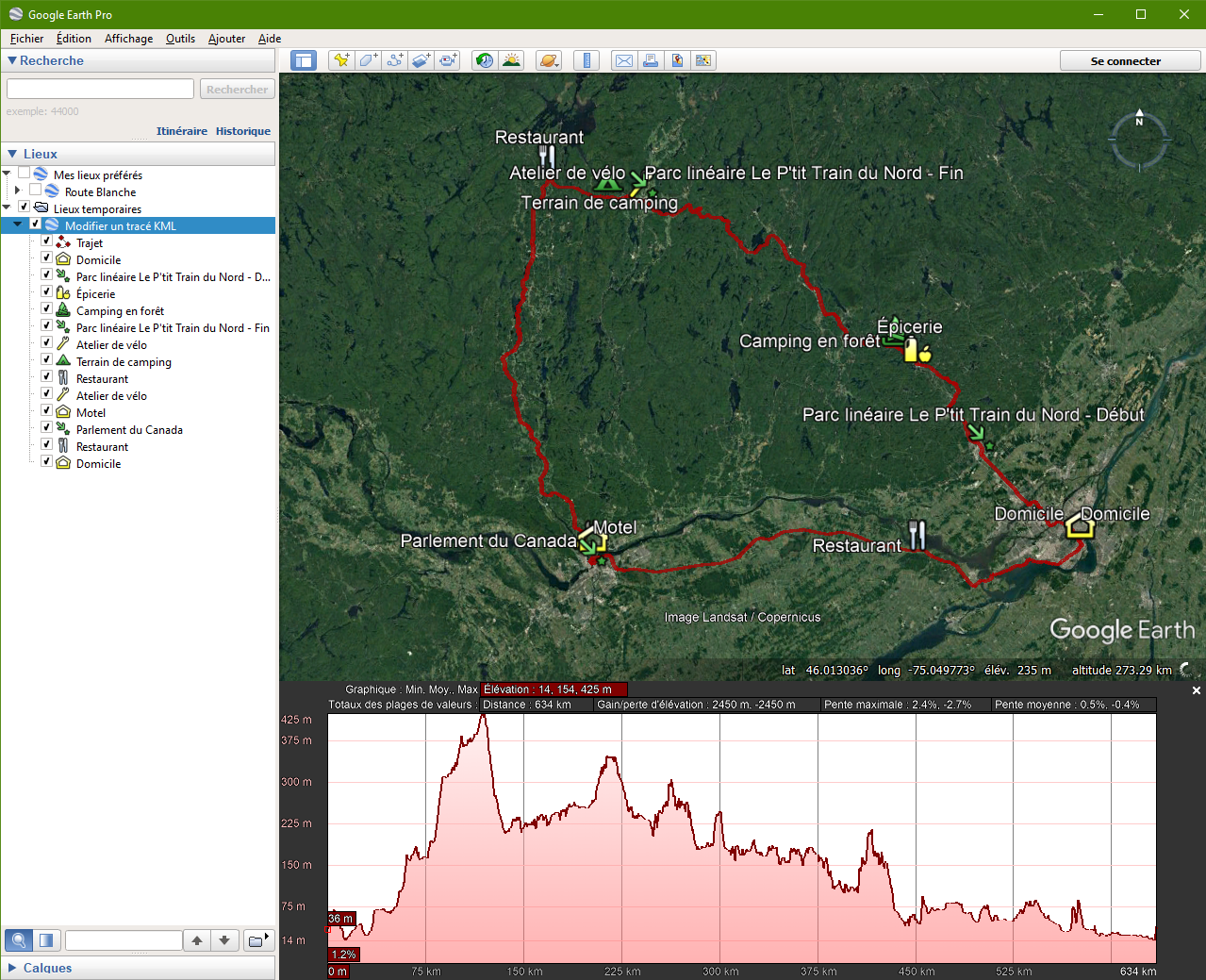The image size is (1206, 980).
Task: Select the Parc linéaire Le P'tit Train du Nord - Fin item
Action: point(173,327)
